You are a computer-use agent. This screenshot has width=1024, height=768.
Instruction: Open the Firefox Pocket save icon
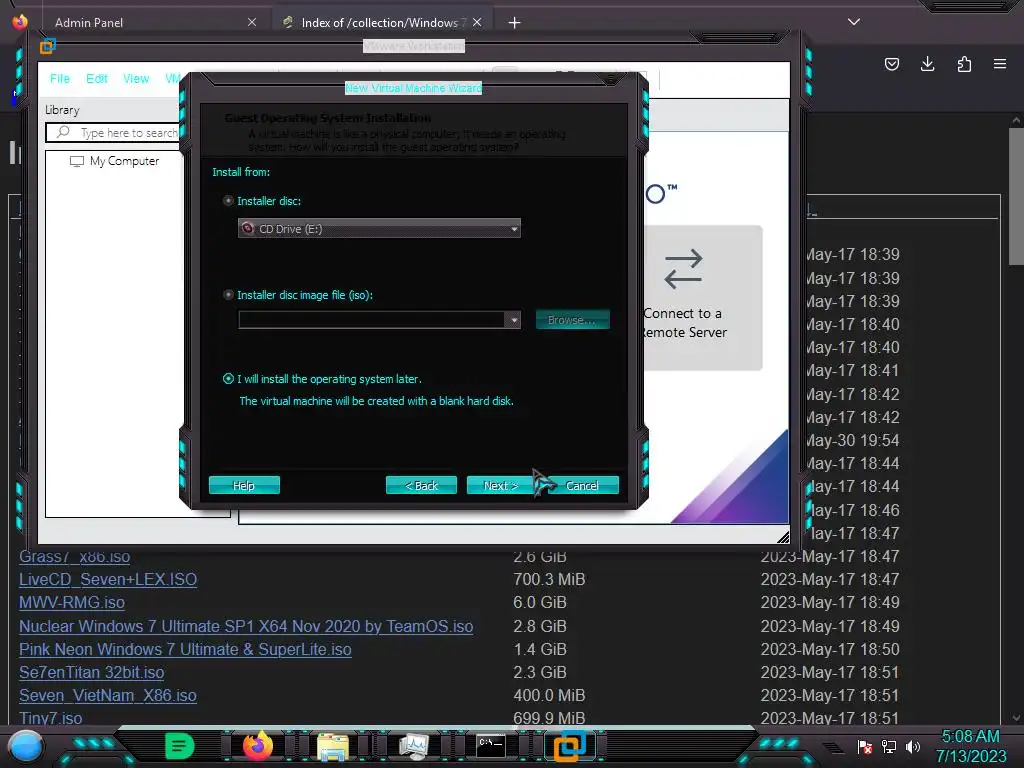tap(891, 64)
